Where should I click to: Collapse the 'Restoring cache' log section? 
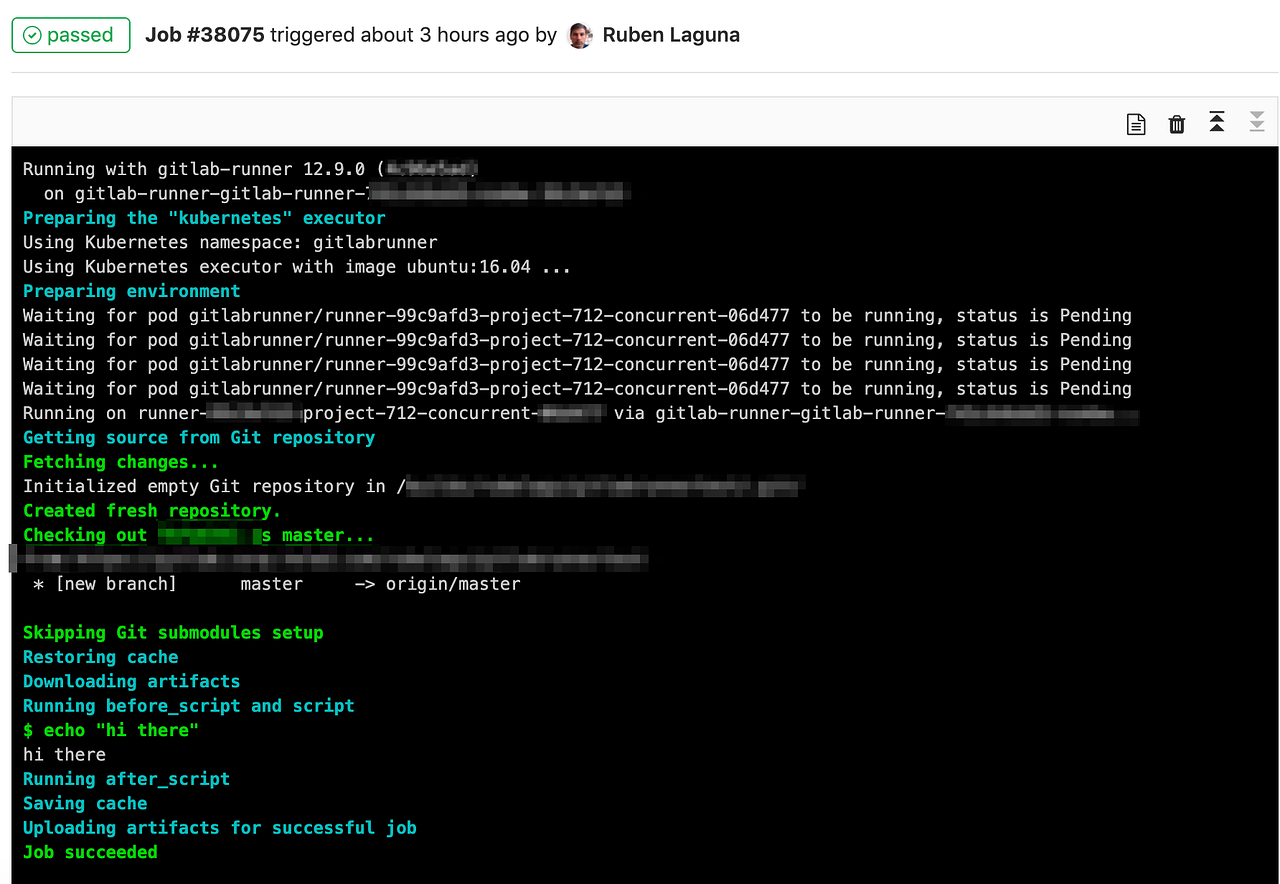click(100, 657)
